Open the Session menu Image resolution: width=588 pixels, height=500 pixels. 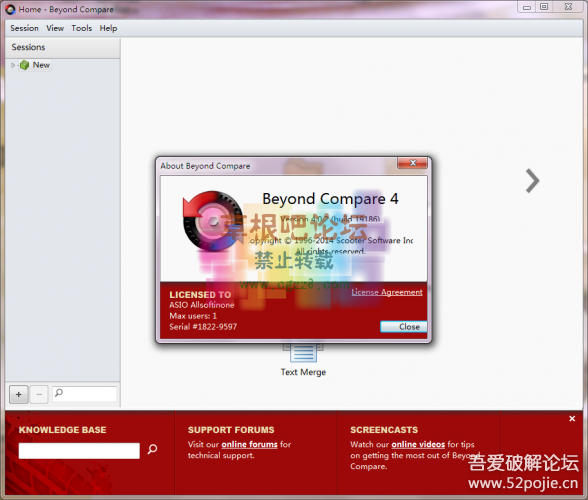24,28
